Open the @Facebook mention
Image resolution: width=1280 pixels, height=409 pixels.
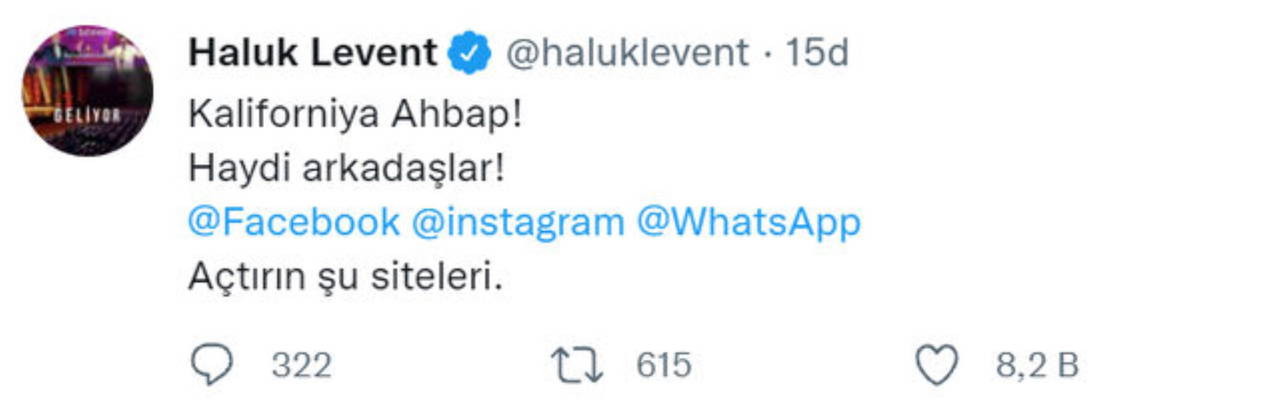click(293, 222)
